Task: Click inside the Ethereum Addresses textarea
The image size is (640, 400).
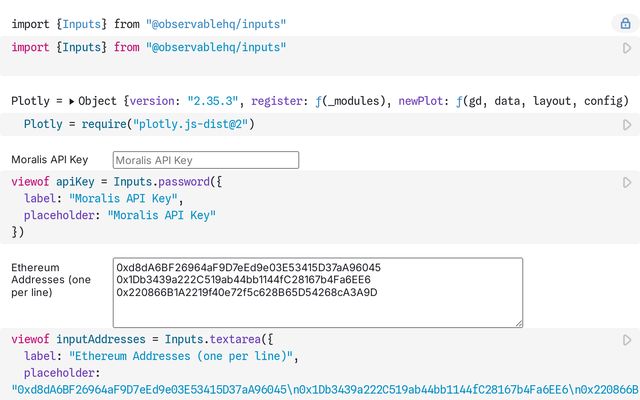Action: (x=318, y=293)
